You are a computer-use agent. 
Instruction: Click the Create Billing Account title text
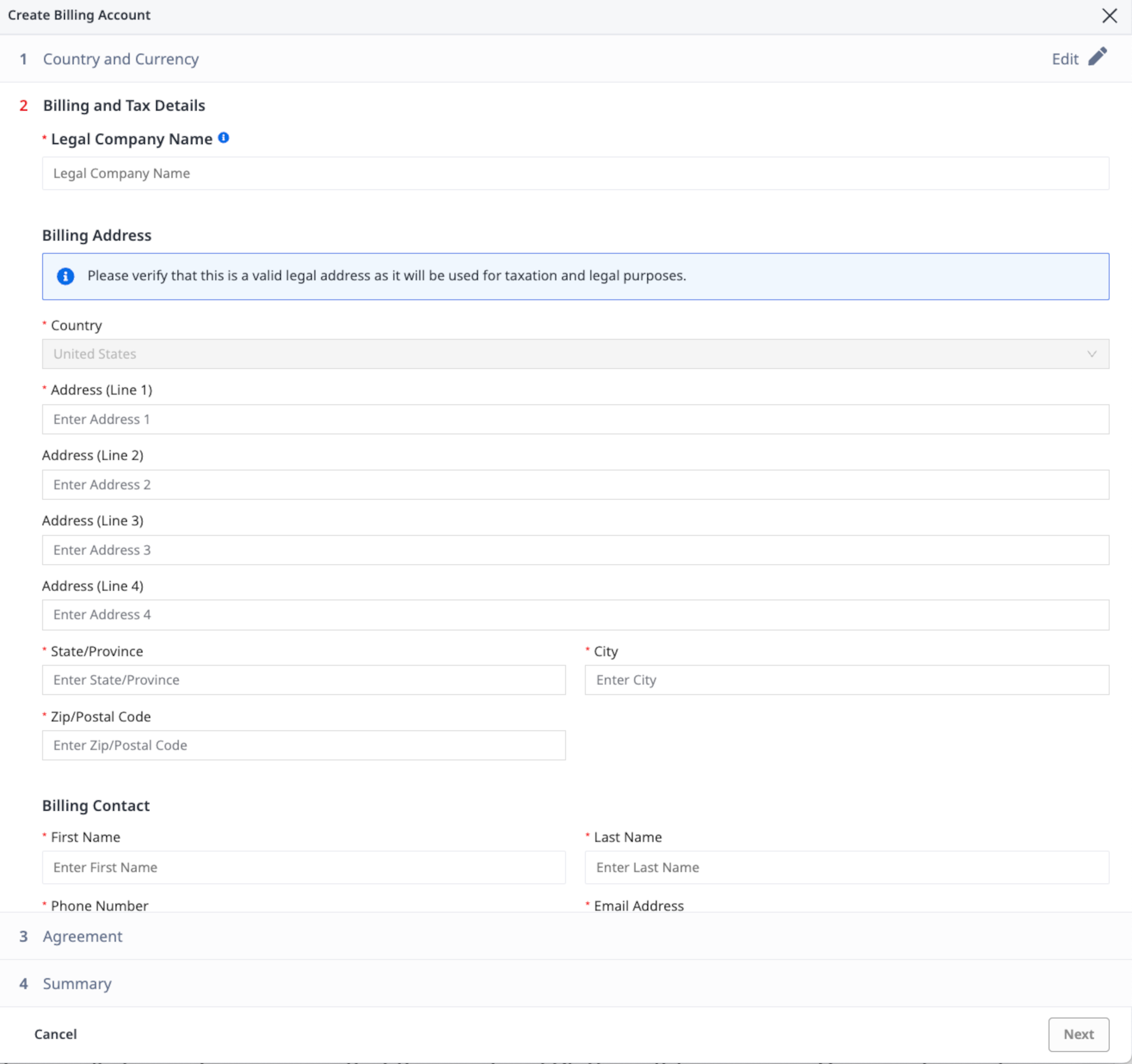(x=79, y=15)
